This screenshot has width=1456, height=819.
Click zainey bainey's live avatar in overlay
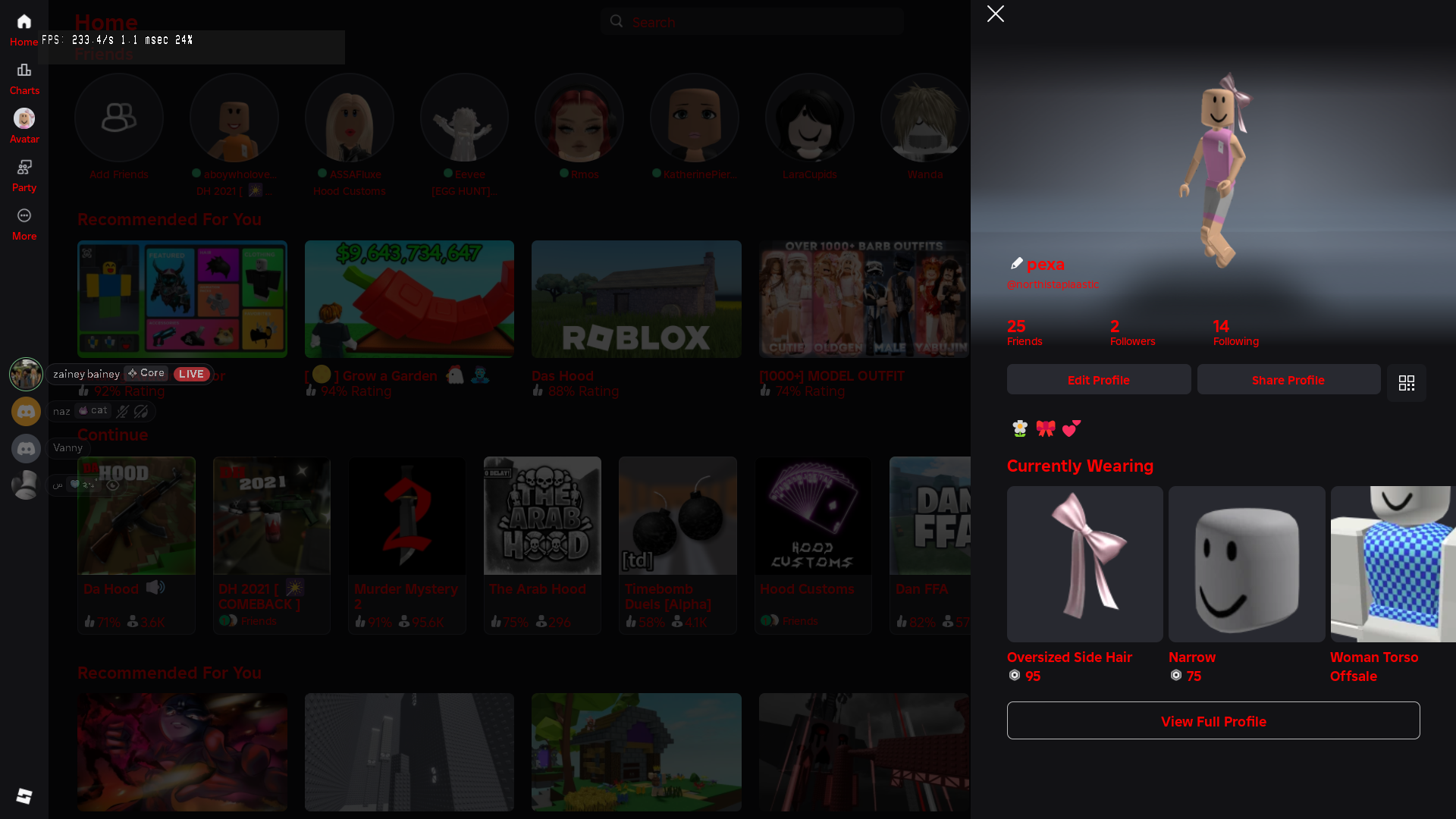coord(26,374)
